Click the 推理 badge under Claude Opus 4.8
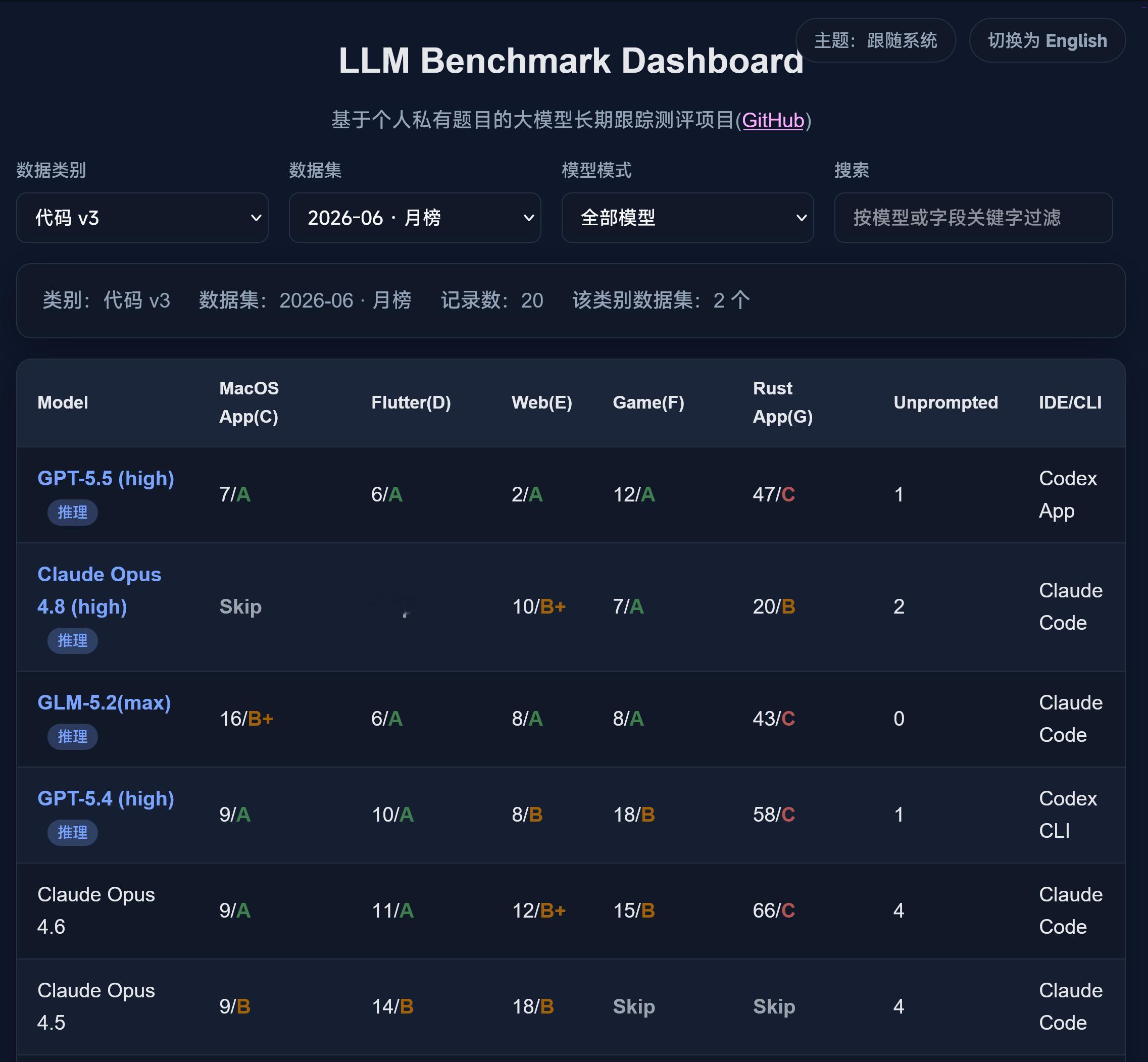1148x1062 pixels. pyautogui.click(x=72, y=640)
